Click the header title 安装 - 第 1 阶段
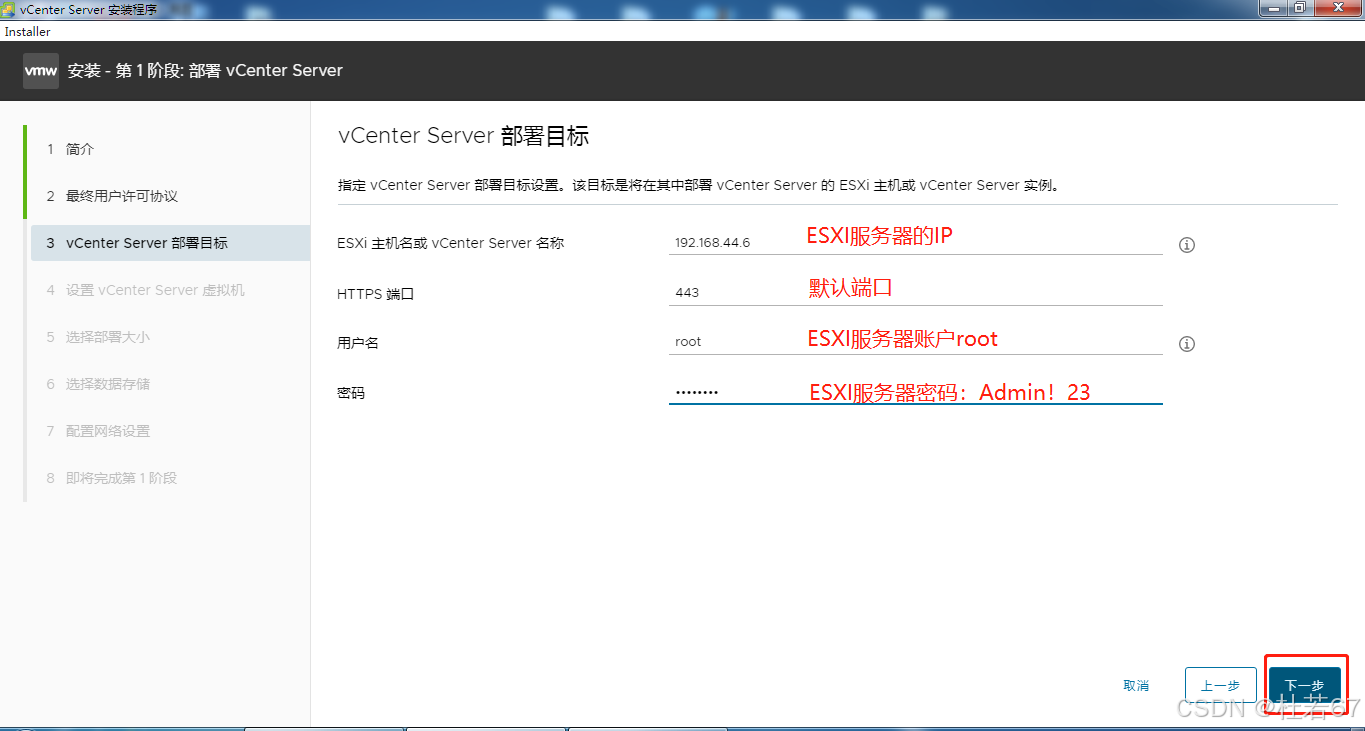This screenshot has width=1365, height=731. pyautogui.click(x=205, y=71)
